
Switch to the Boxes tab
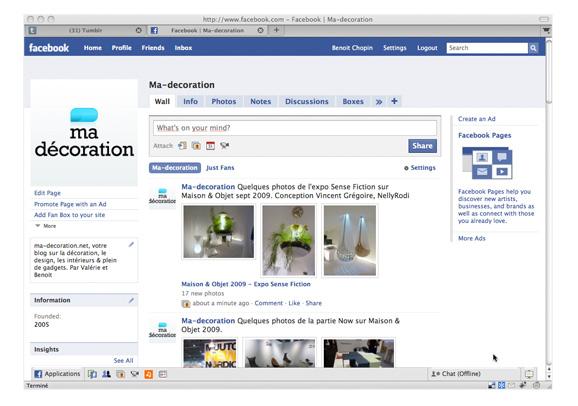point(353,101)
